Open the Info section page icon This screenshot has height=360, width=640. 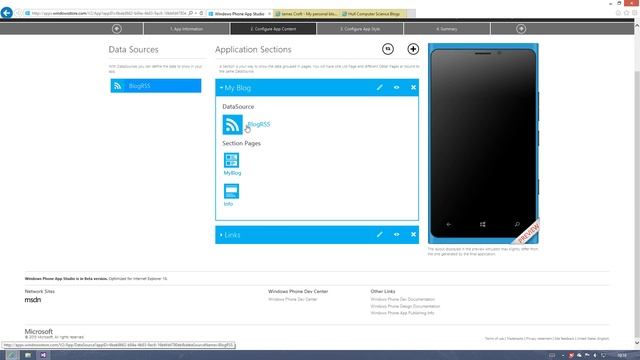231,191
